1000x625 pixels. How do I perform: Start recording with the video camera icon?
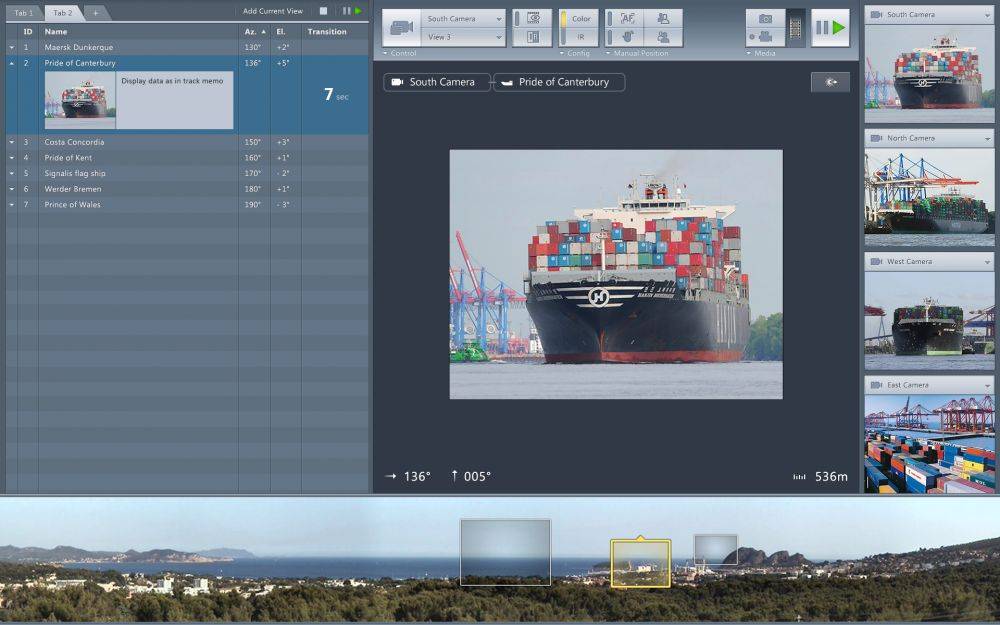(765, 37)
